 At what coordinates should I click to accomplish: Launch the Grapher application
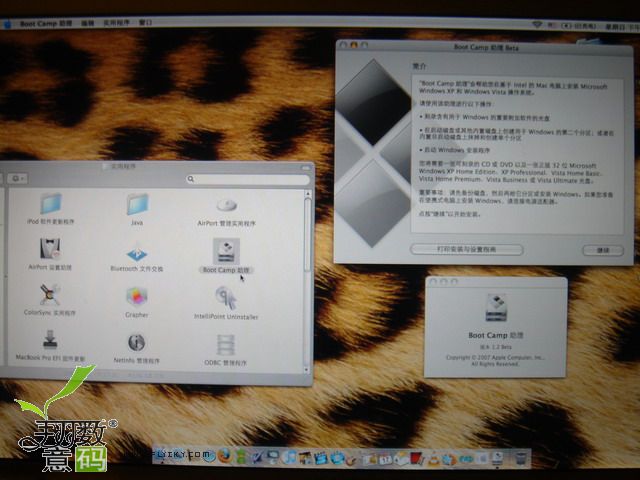pyautogui.click(x=137, y=297)
